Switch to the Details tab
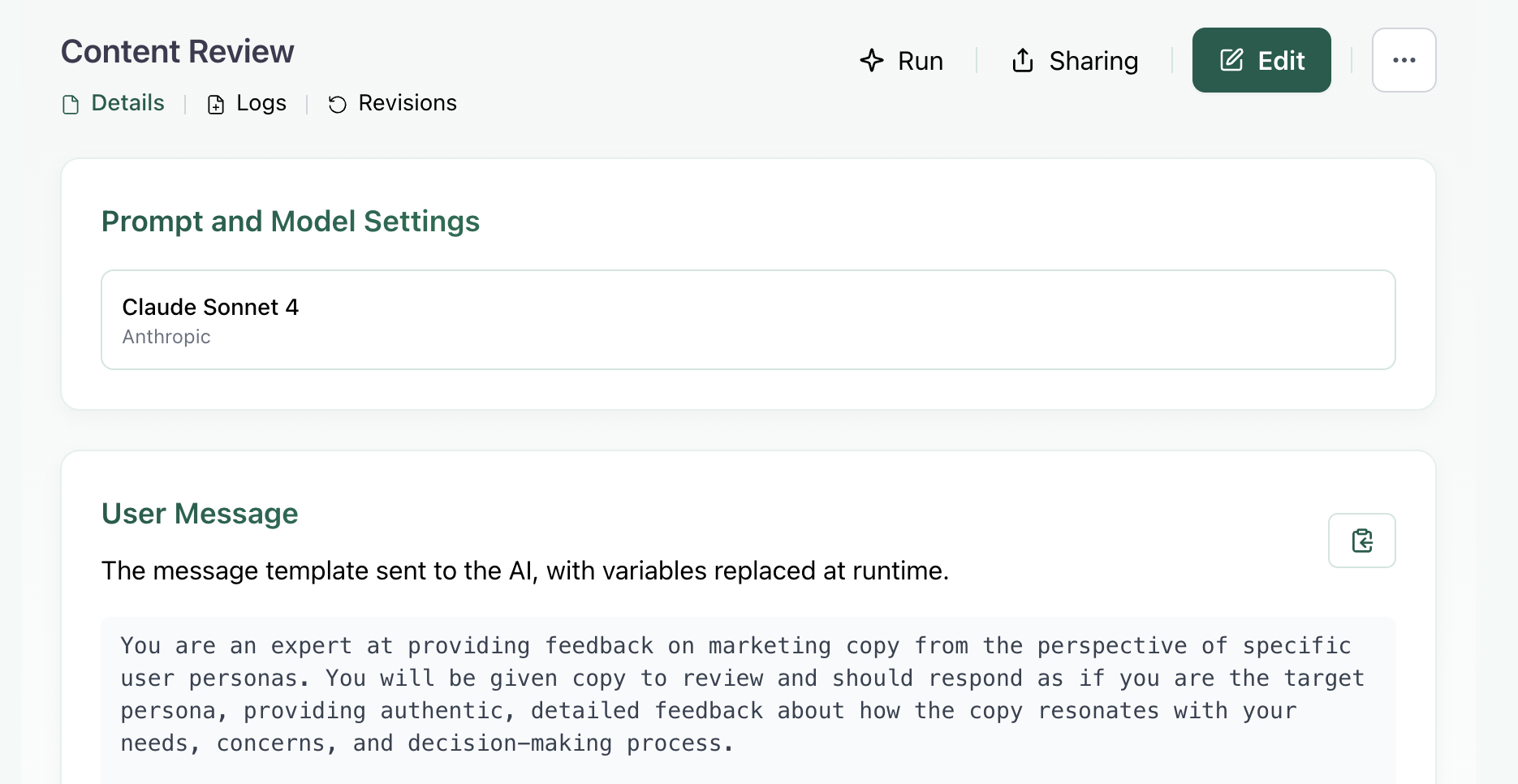The width and height of the screenshot is (1518, 784). (127, 103)
